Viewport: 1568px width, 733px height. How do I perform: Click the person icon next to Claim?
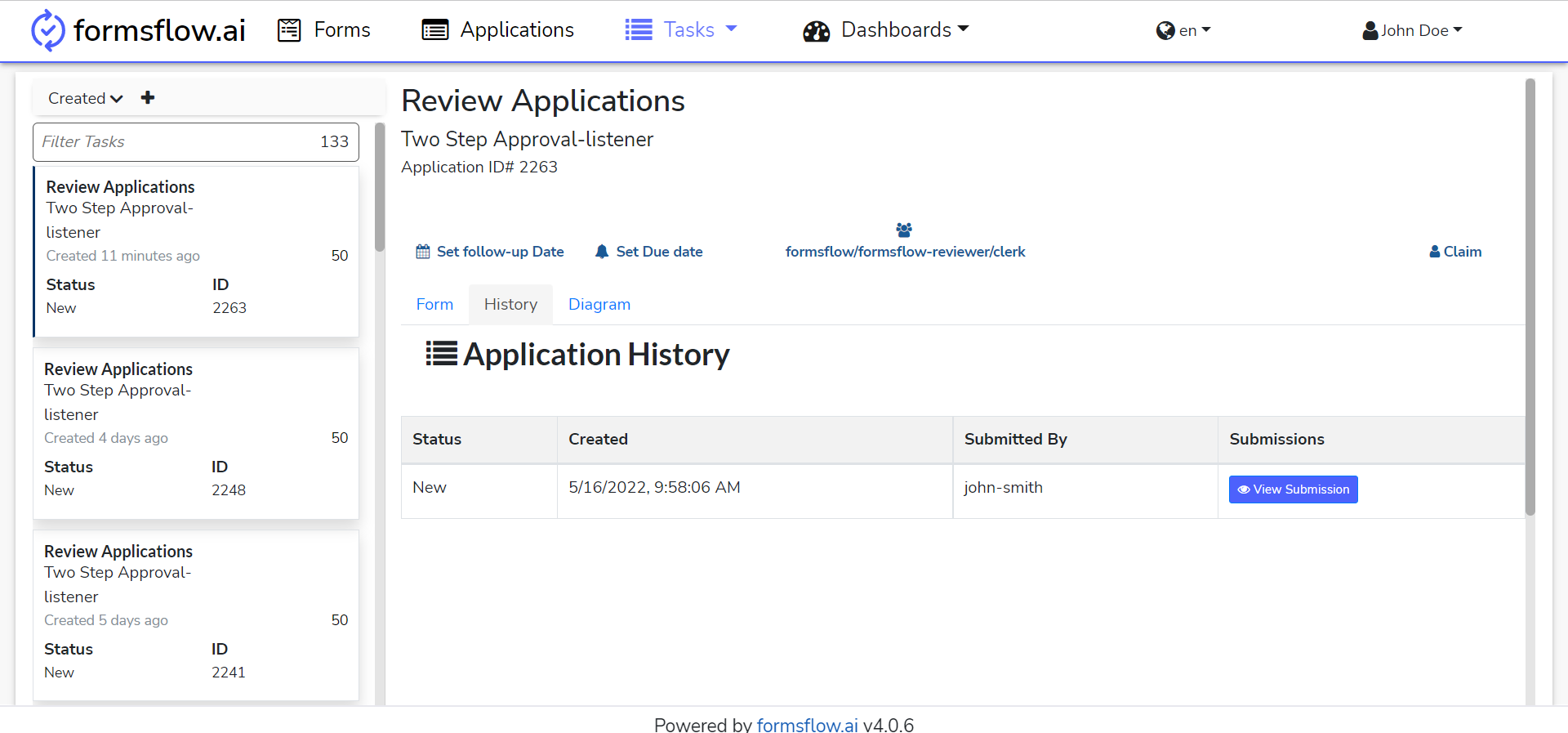coord(1435,252)
